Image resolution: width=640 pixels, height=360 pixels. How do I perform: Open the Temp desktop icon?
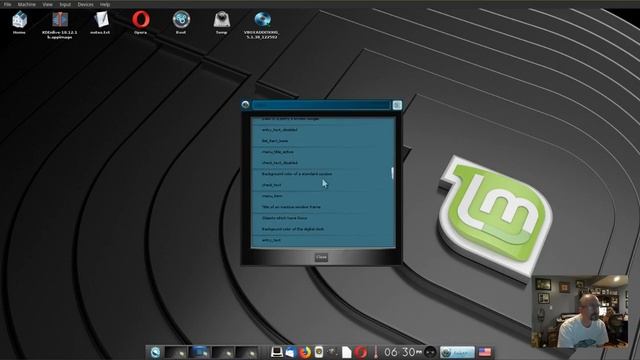pyautogui.click(x=221, y=22)
